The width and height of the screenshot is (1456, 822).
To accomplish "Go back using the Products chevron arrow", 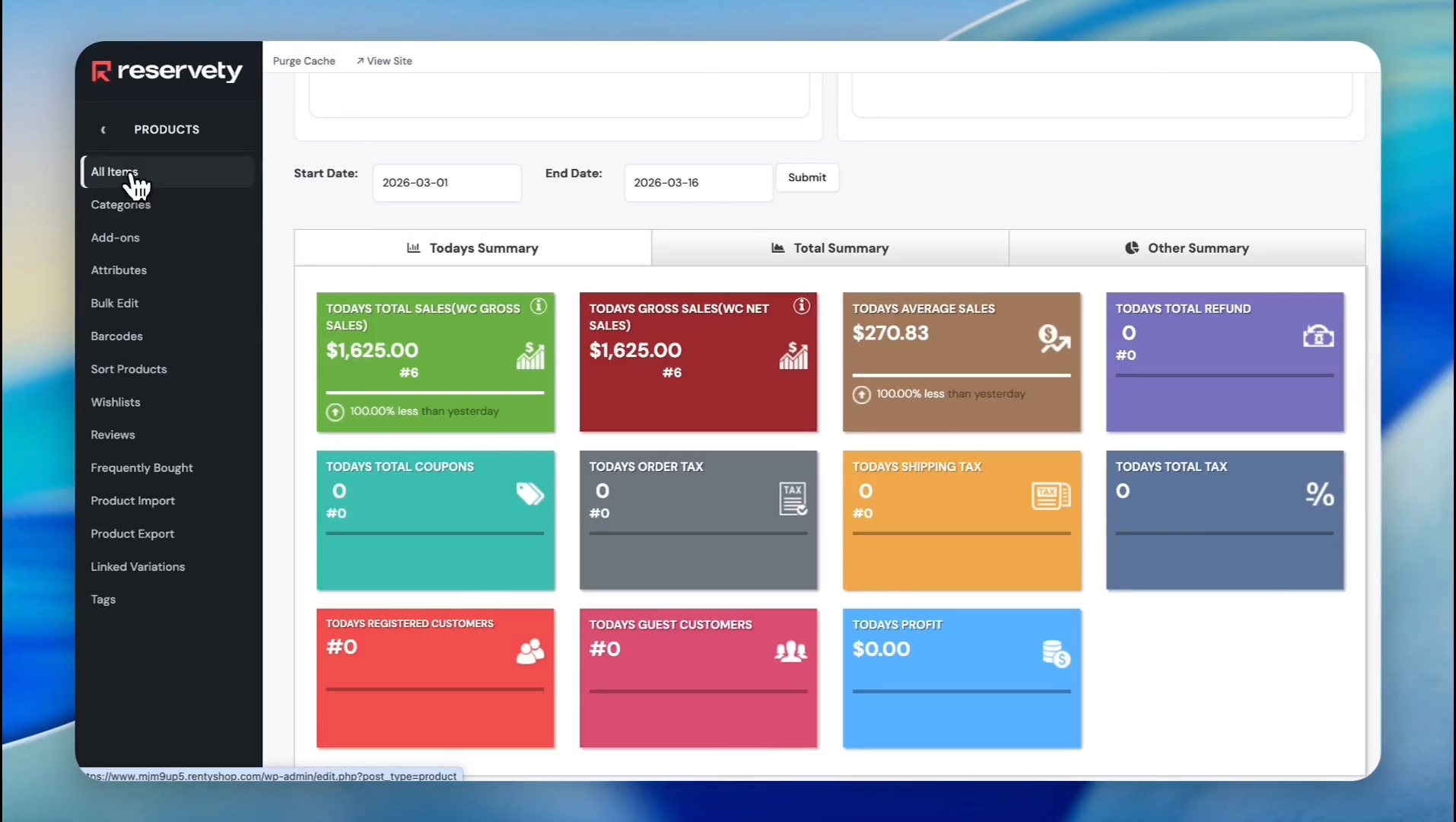I will (103, 130).
